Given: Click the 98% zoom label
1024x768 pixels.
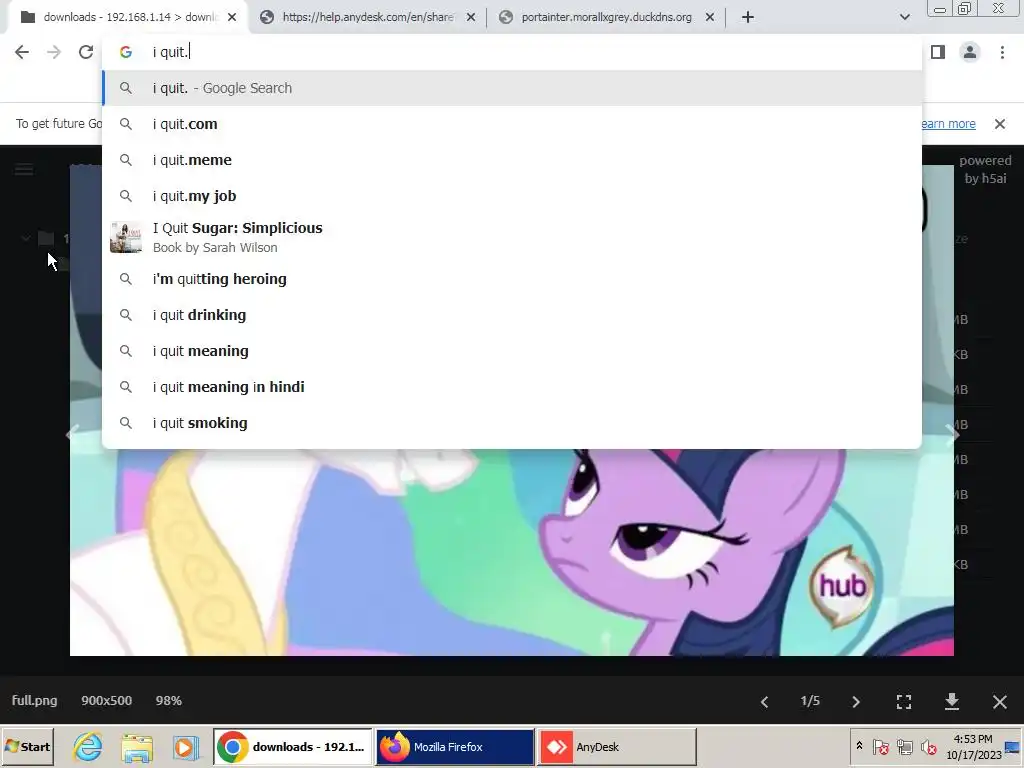Looking at the screenshot, I should (168, 701).
